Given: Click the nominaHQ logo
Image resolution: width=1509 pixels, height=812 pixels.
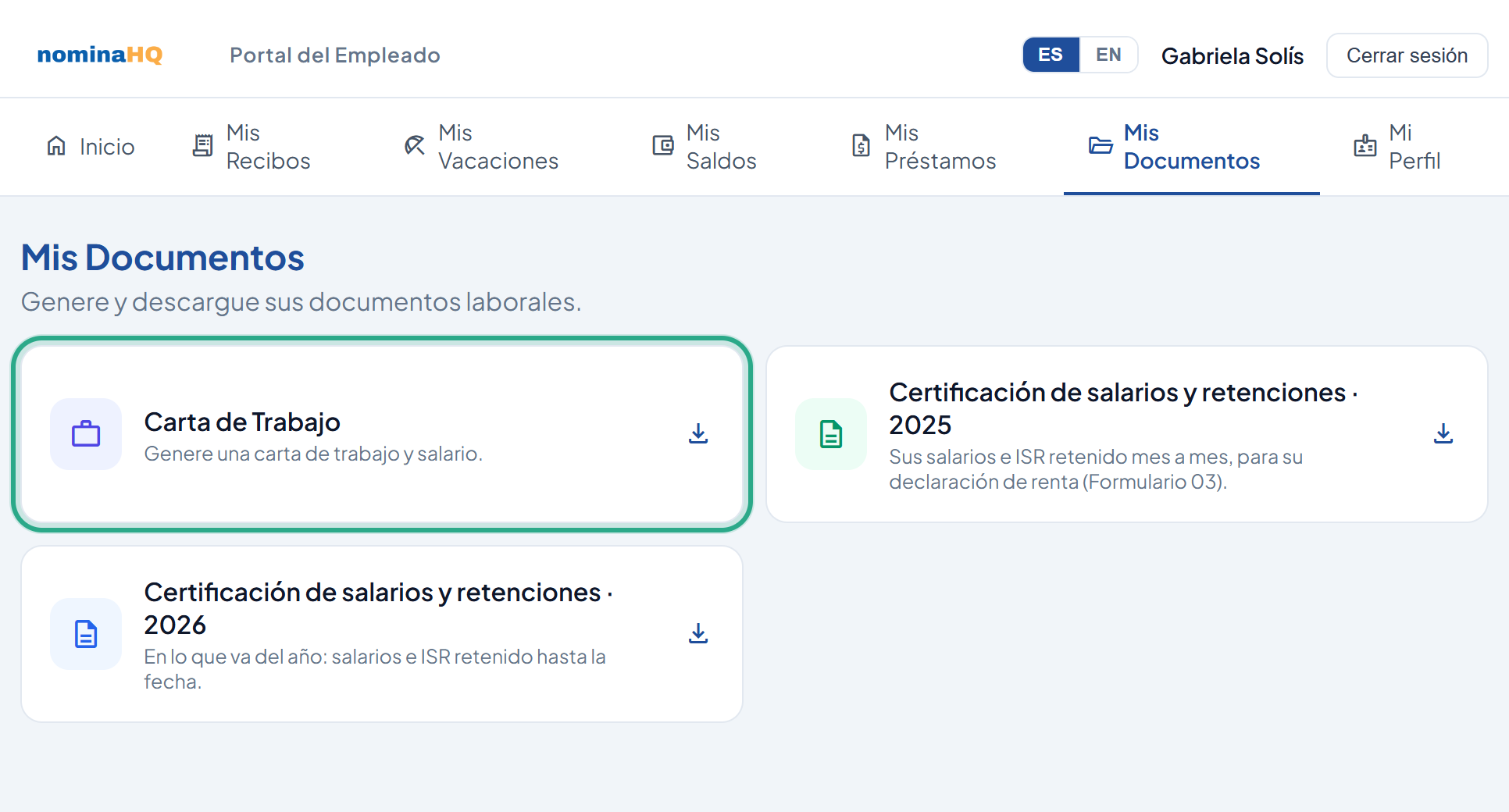Looking at the screenshot, I should [x=100, y=55].
